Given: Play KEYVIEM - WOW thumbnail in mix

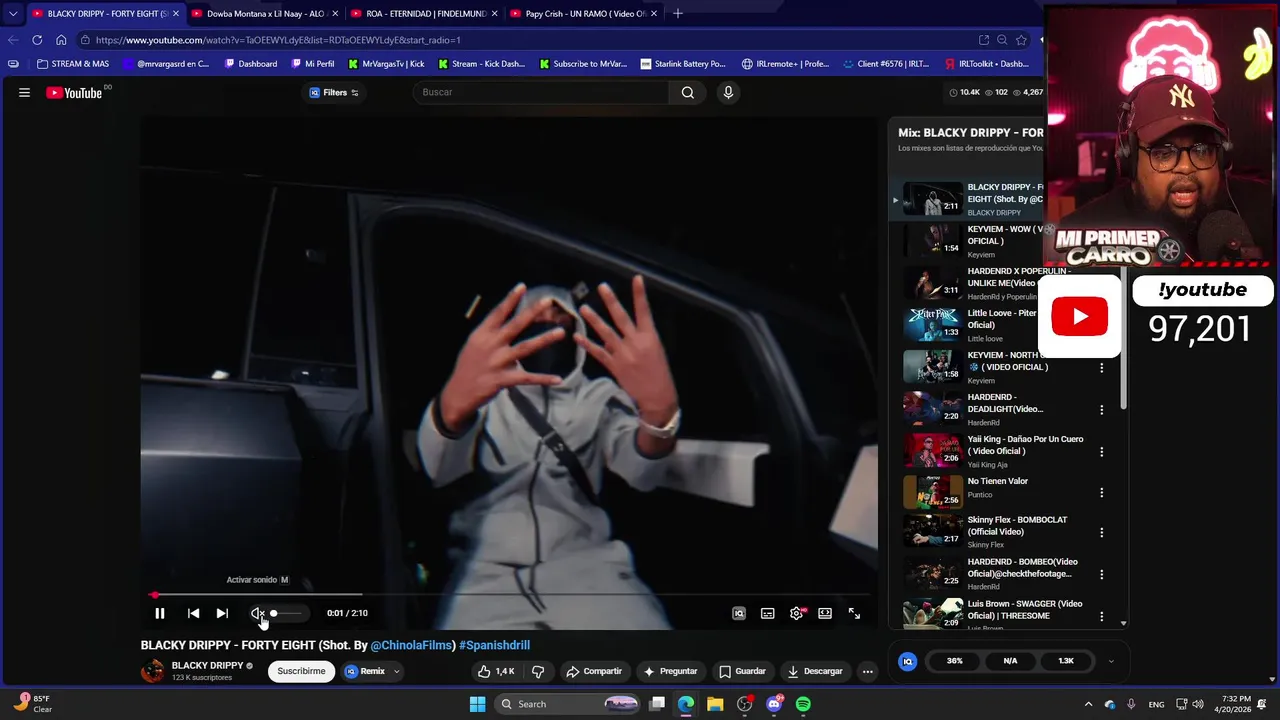Looking at the screenshot, I should 933,240.
